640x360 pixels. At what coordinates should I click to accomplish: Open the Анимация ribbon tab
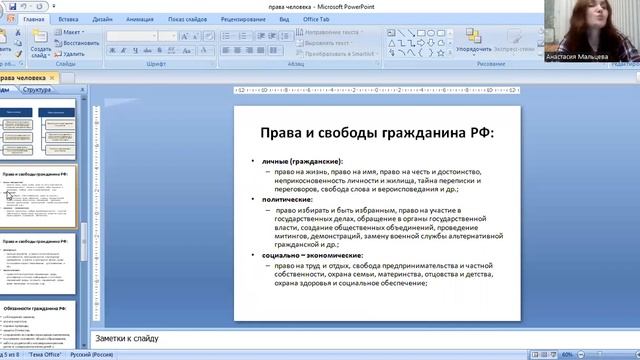pos(140,19)
